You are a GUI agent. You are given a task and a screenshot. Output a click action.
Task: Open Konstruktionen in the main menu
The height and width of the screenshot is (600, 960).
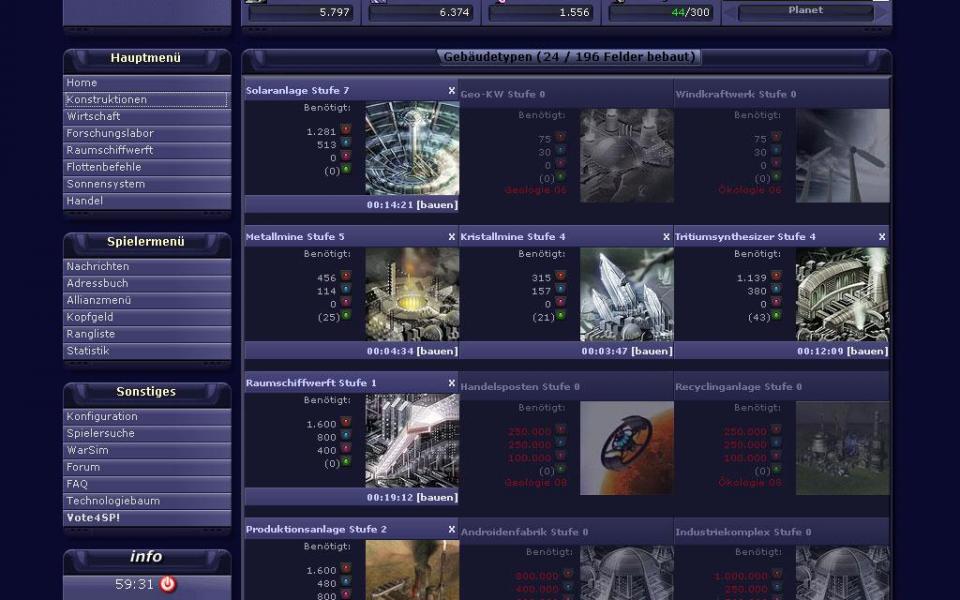(147, 100)
